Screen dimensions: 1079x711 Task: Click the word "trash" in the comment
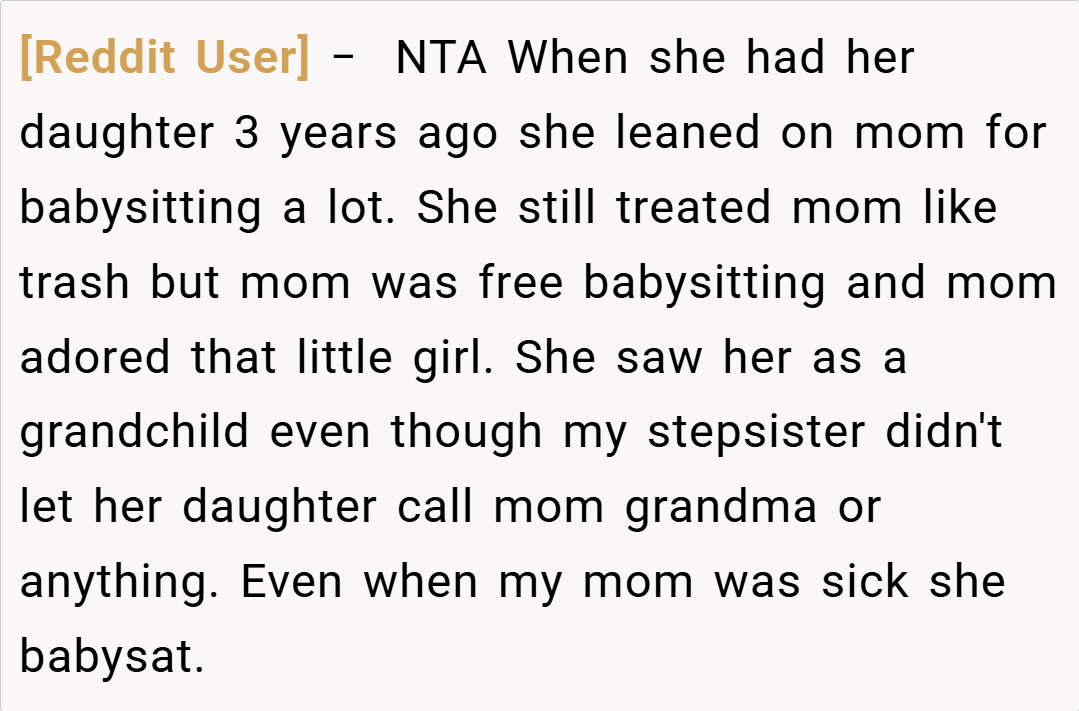[x=77, y=283]
